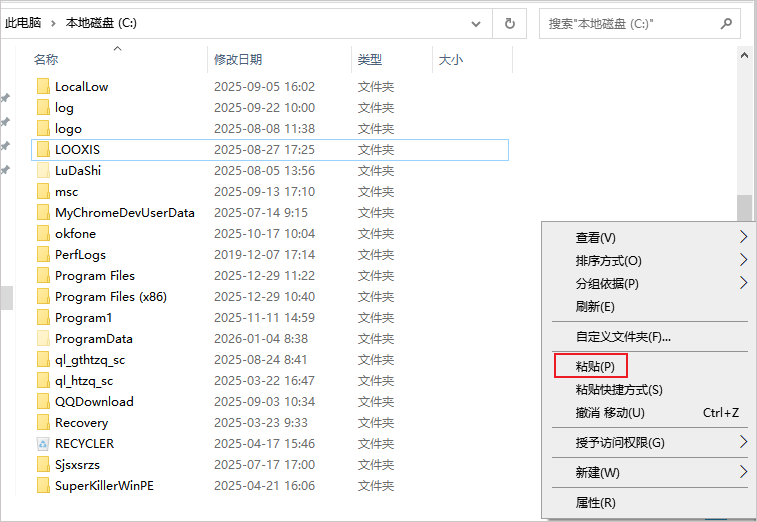Expand the 分组依据(P) submenu arrow
Screen dimensions: 757x522
[743, 283]
